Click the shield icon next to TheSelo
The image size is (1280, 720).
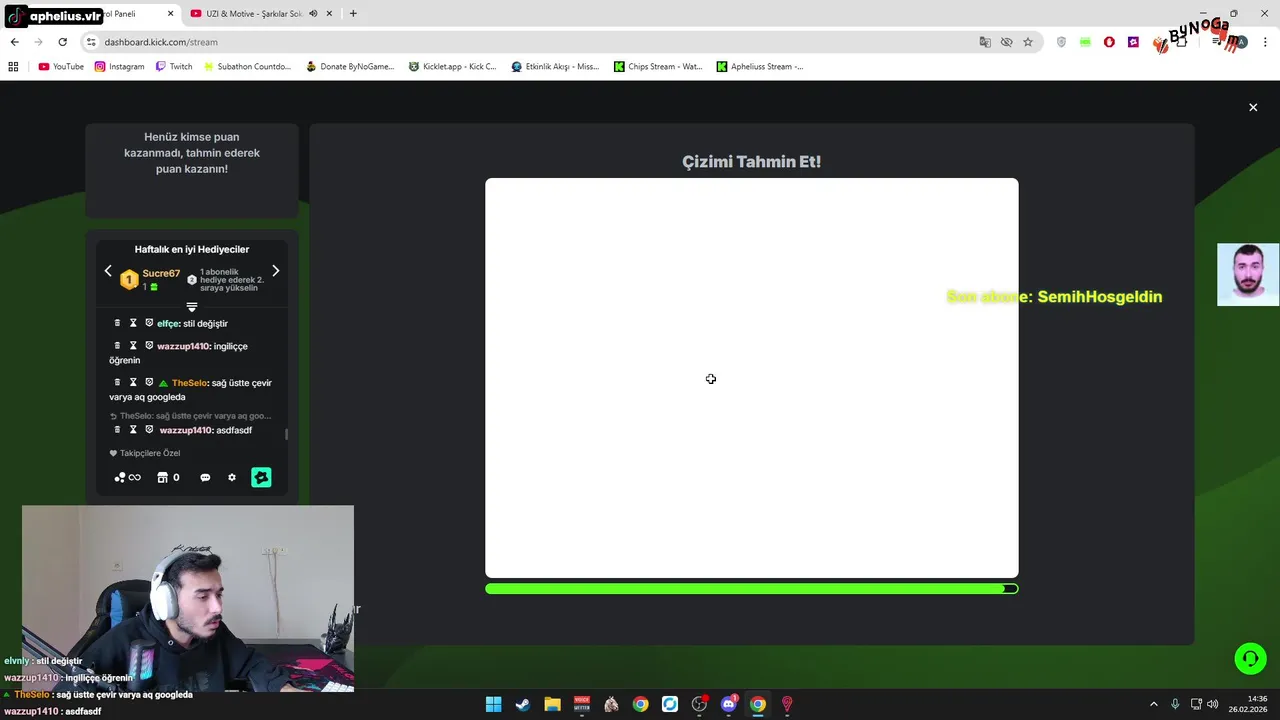click(x=149, y=382)
